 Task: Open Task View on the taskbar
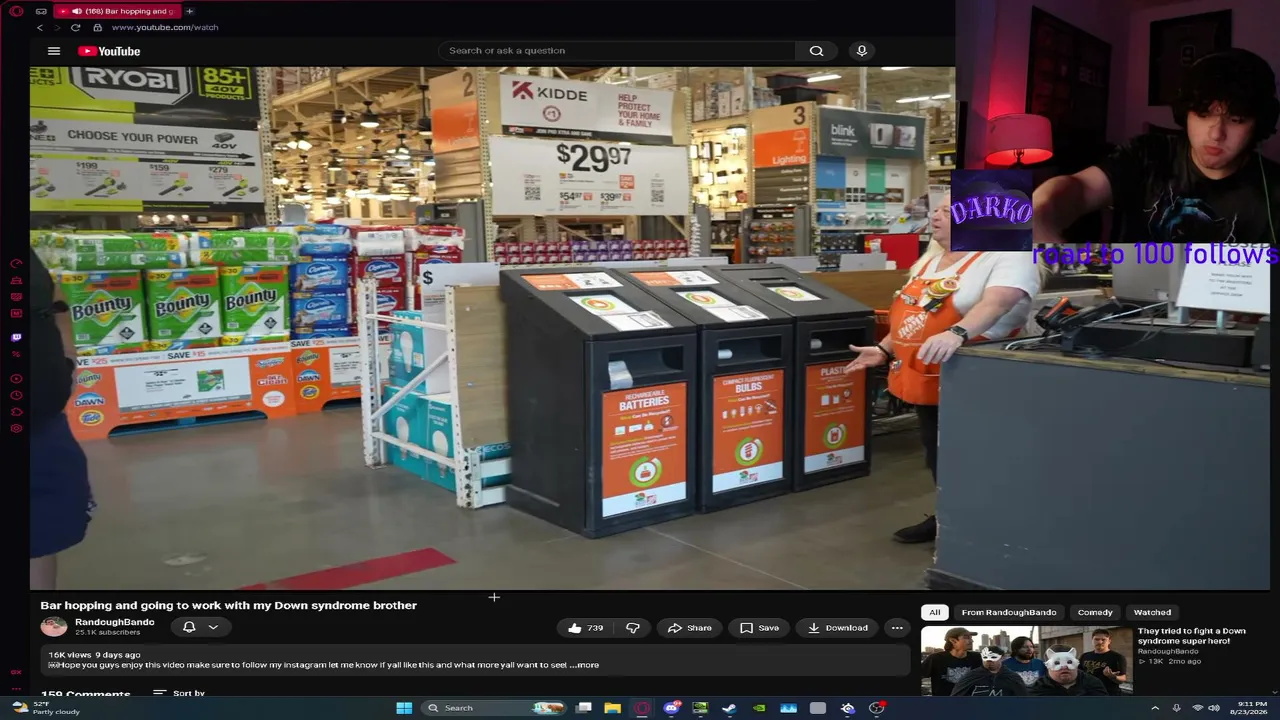[x=583, y=708]
